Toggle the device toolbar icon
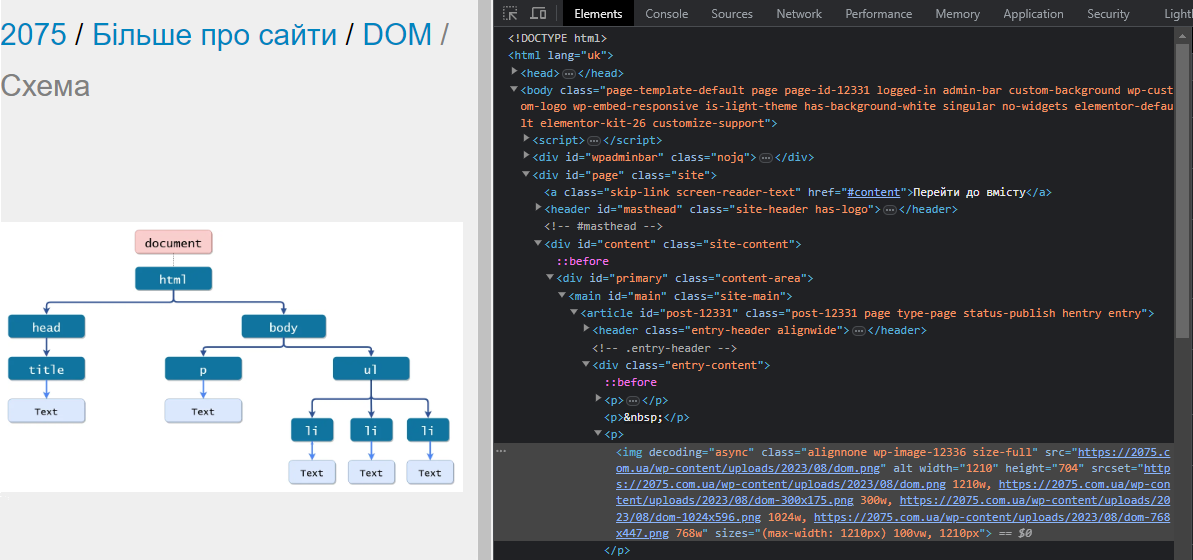Screen dimensions: 1193x560 (538, 13)
